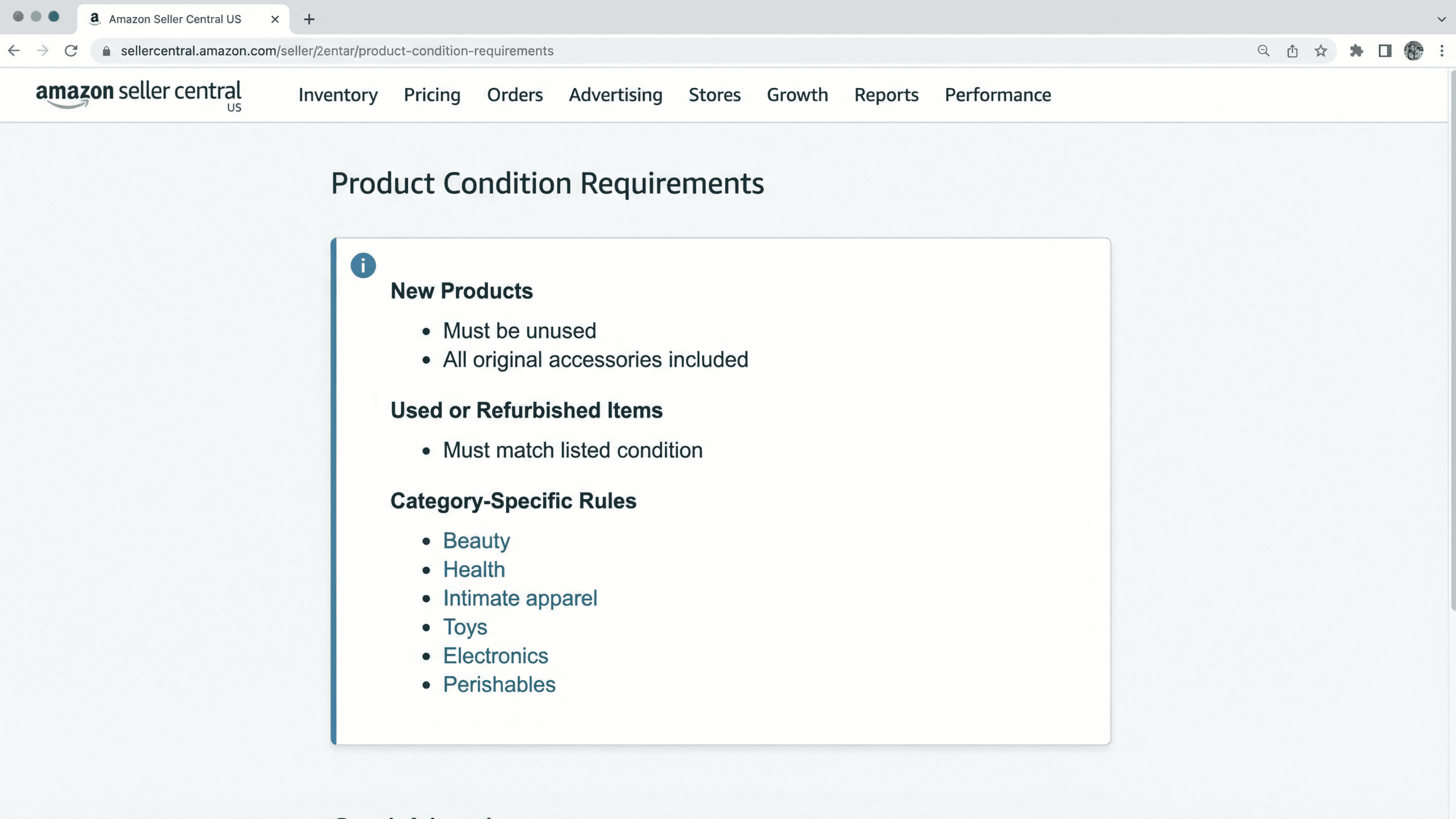The width and height of the screenshot is (1456, 819).
Task: Bookmark page with the star icon
Action: click(1320, 51)
